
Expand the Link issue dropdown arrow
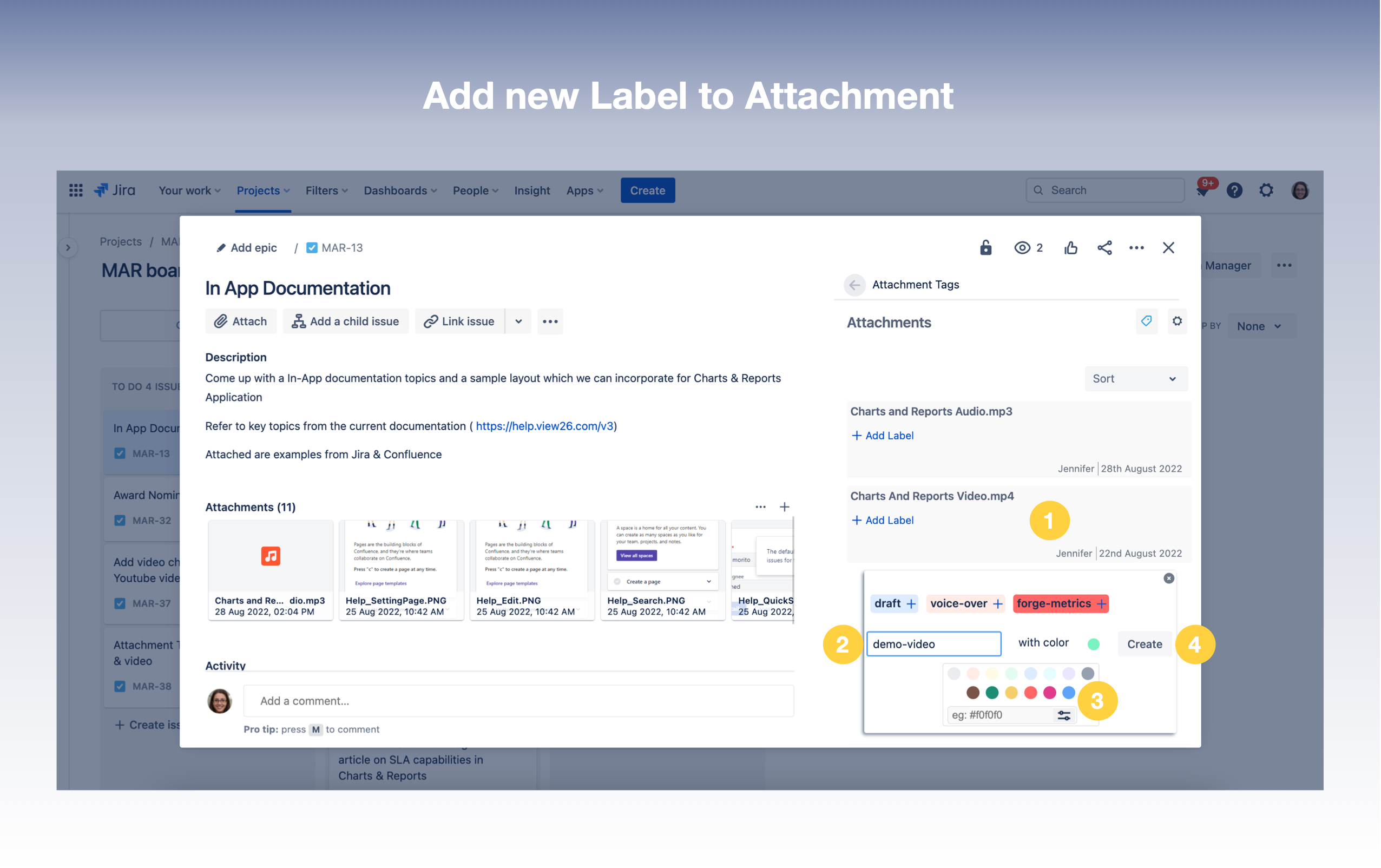pos(518,322)
